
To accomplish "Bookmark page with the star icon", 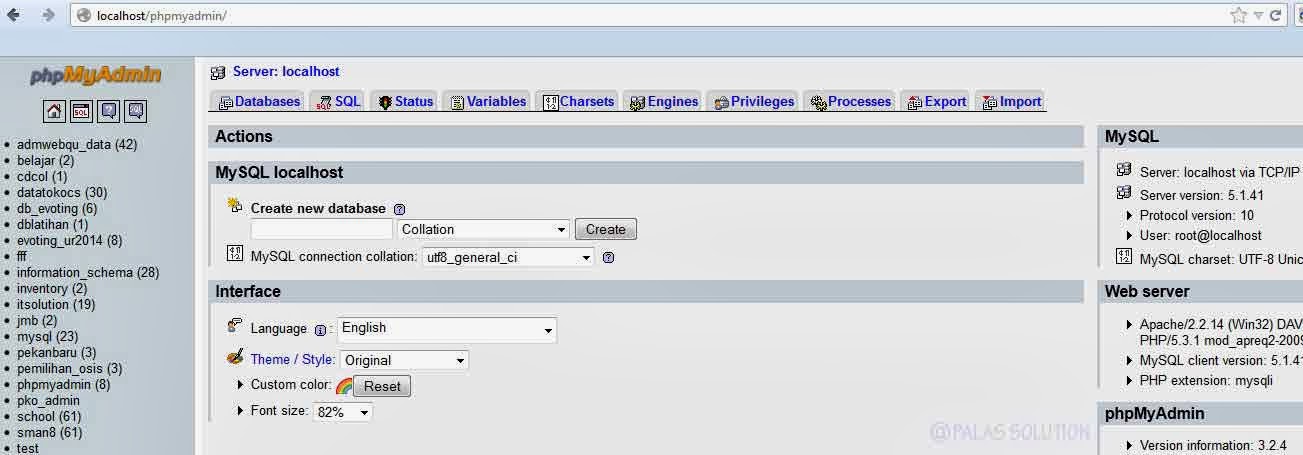I will click(x=1239, y=15).
